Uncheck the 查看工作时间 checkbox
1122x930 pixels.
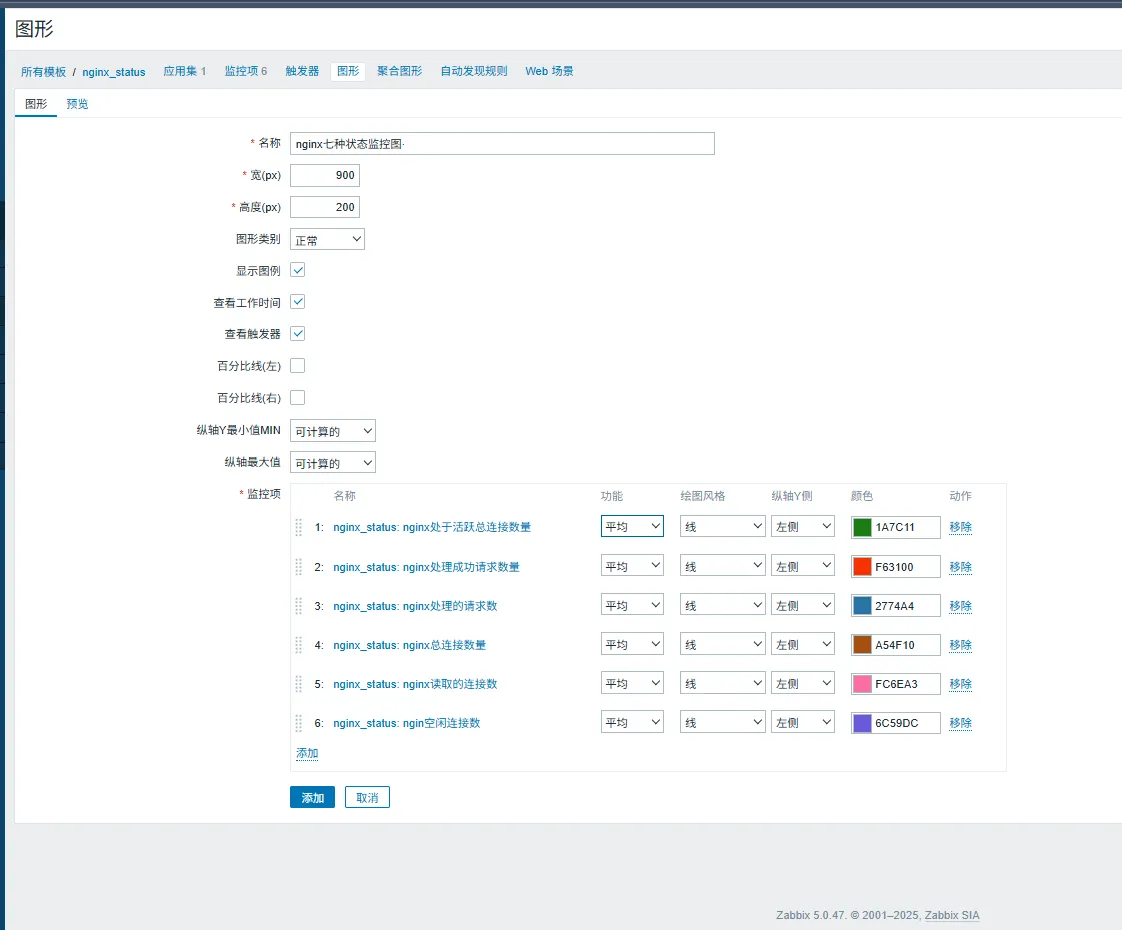[x=297, y=302]
